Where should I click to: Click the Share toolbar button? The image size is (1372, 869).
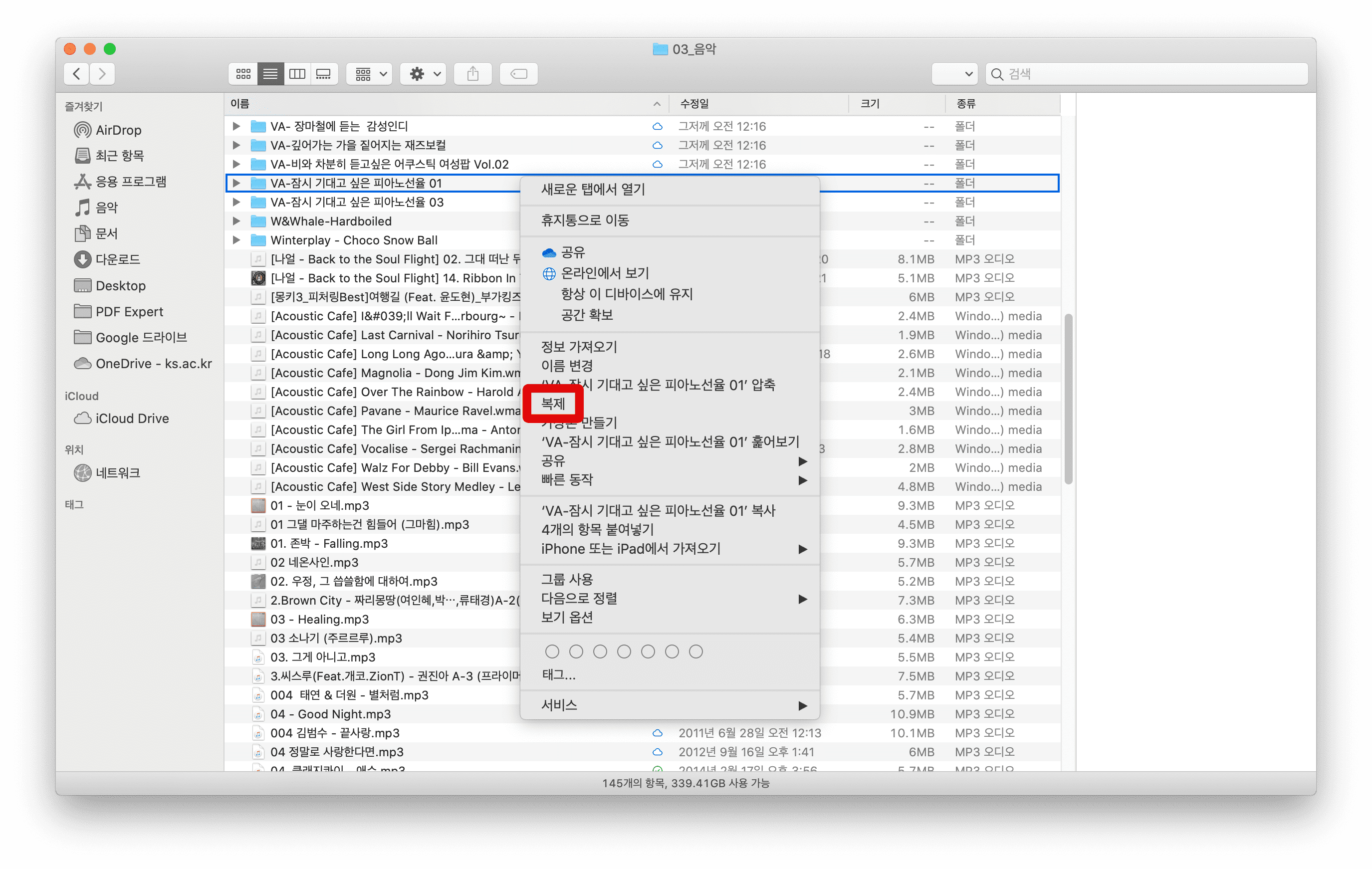point(472,73)
